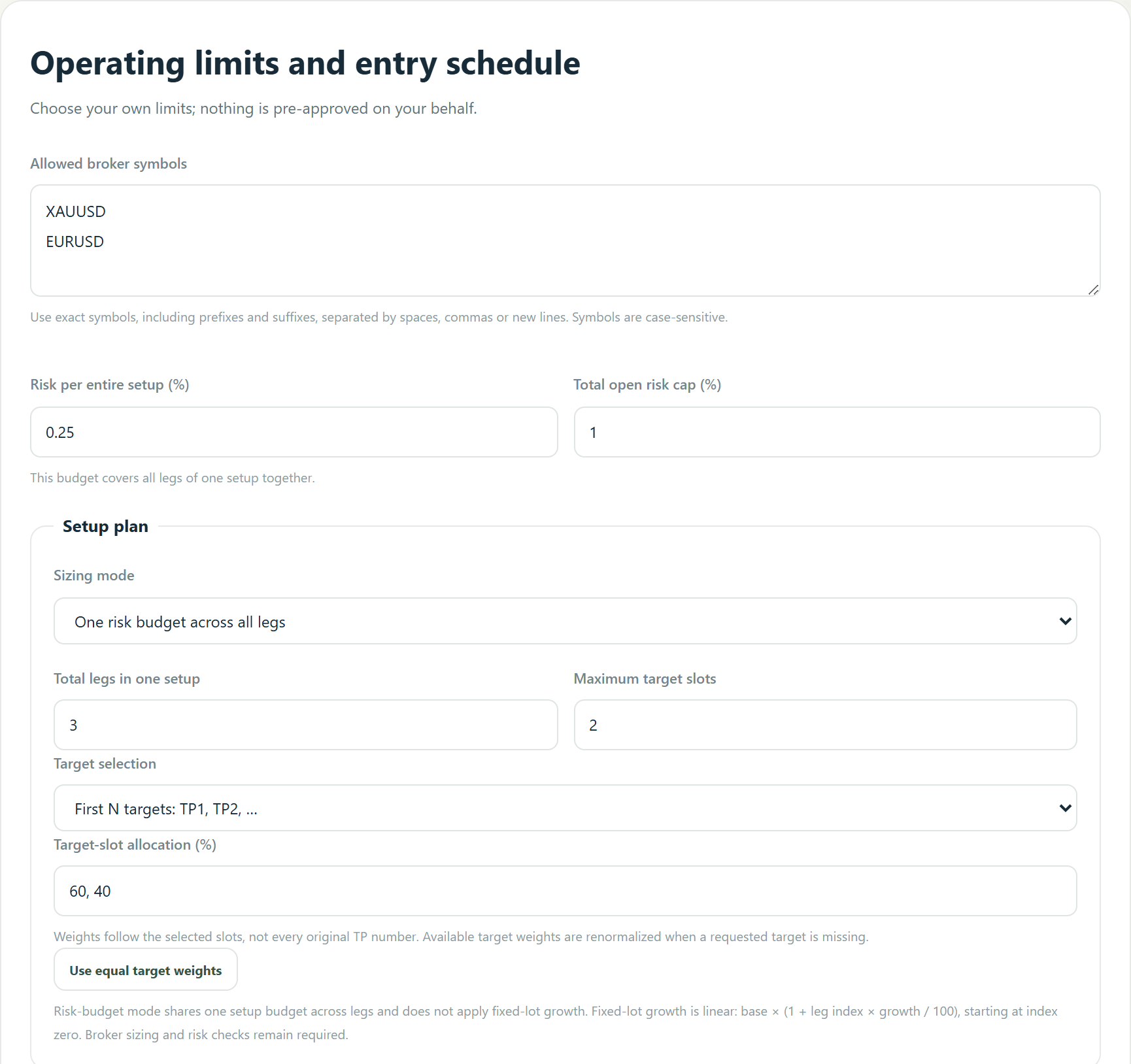Click the Sizing mode label
The width and height of the screenshot is (1131, 1064).
tap(94, 575)
